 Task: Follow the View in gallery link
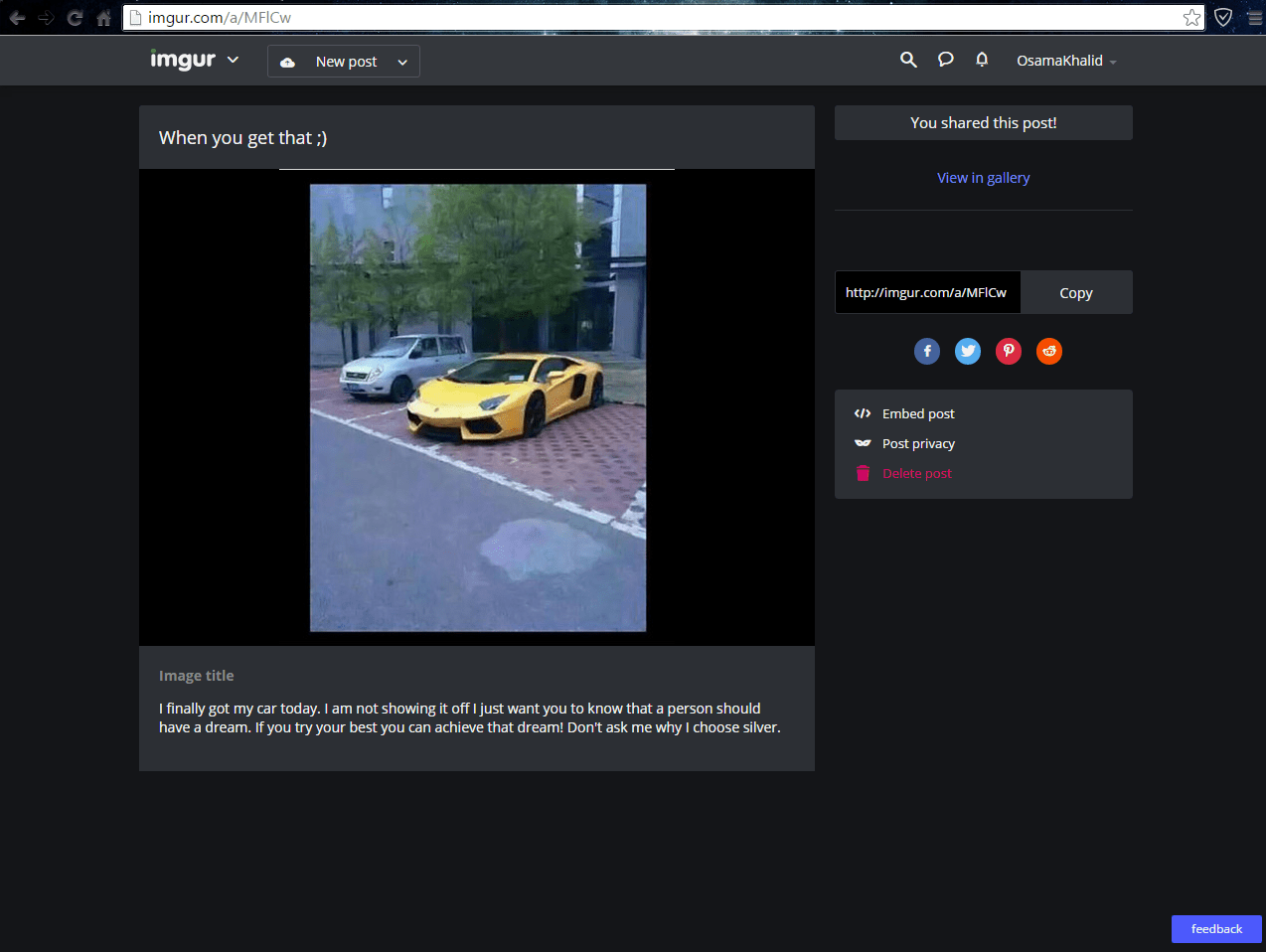pyautogui.click(x=983, y=178)
